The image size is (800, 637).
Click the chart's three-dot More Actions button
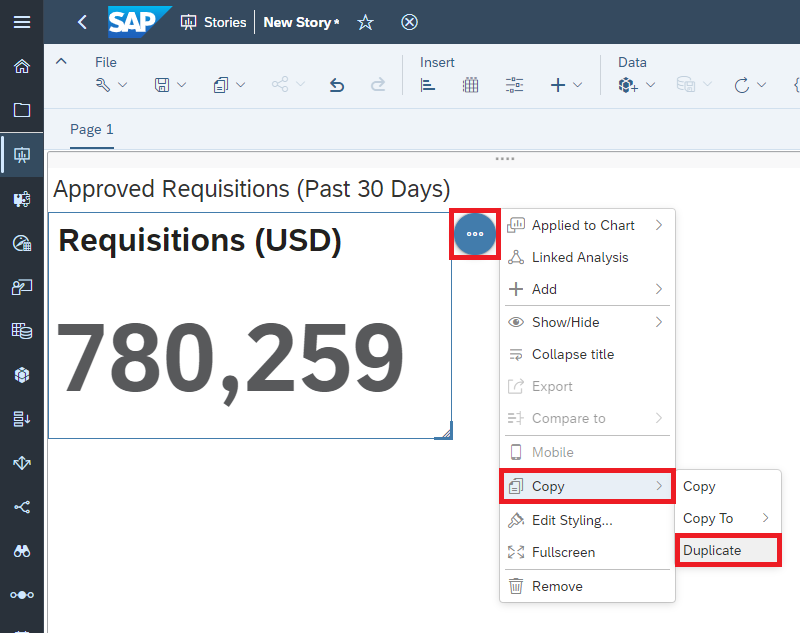click(475, 234)
